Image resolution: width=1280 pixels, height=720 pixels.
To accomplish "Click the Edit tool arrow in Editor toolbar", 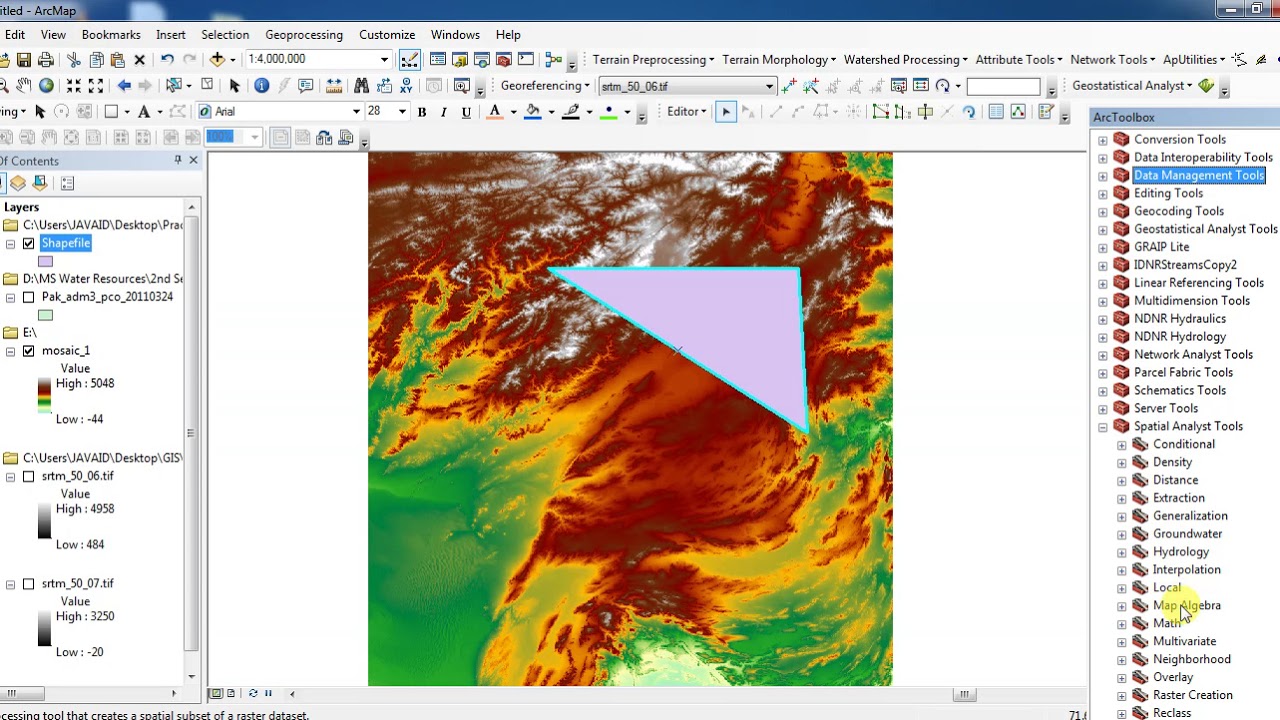I will 726,112.
